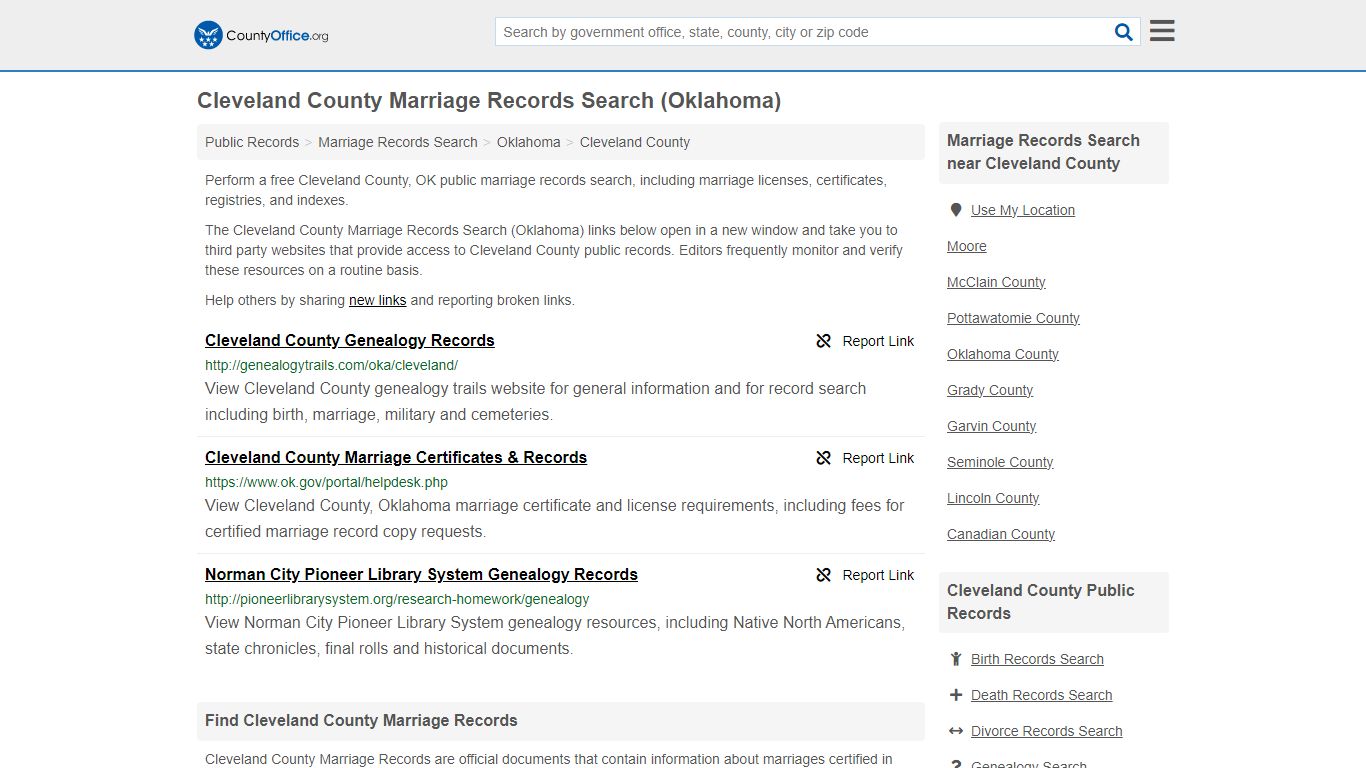Select Lincoln County
Screen dimensions: 1366x768
click(993, 498)
